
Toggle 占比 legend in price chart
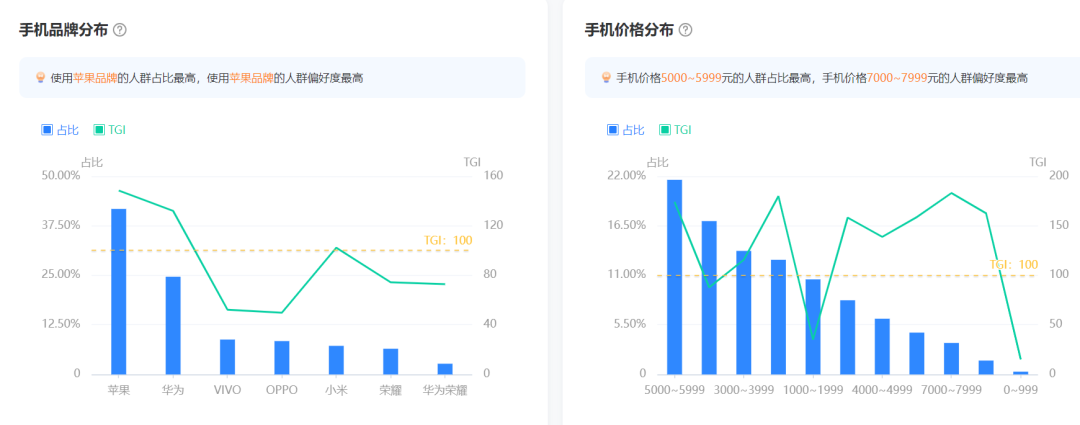[626, 129]
